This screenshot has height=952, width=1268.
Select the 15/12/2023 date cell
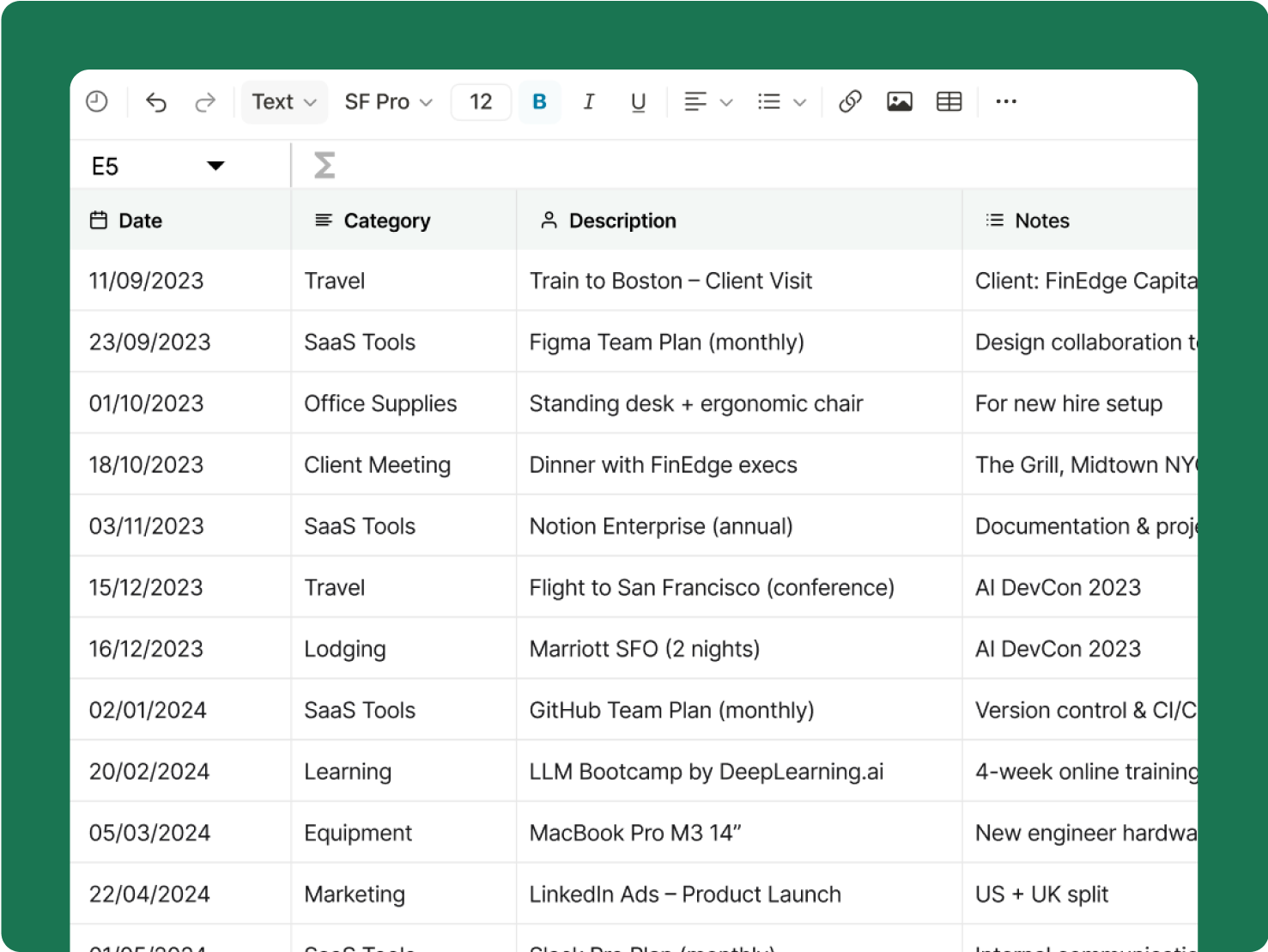pyautogui.click(x=180, y=587)
